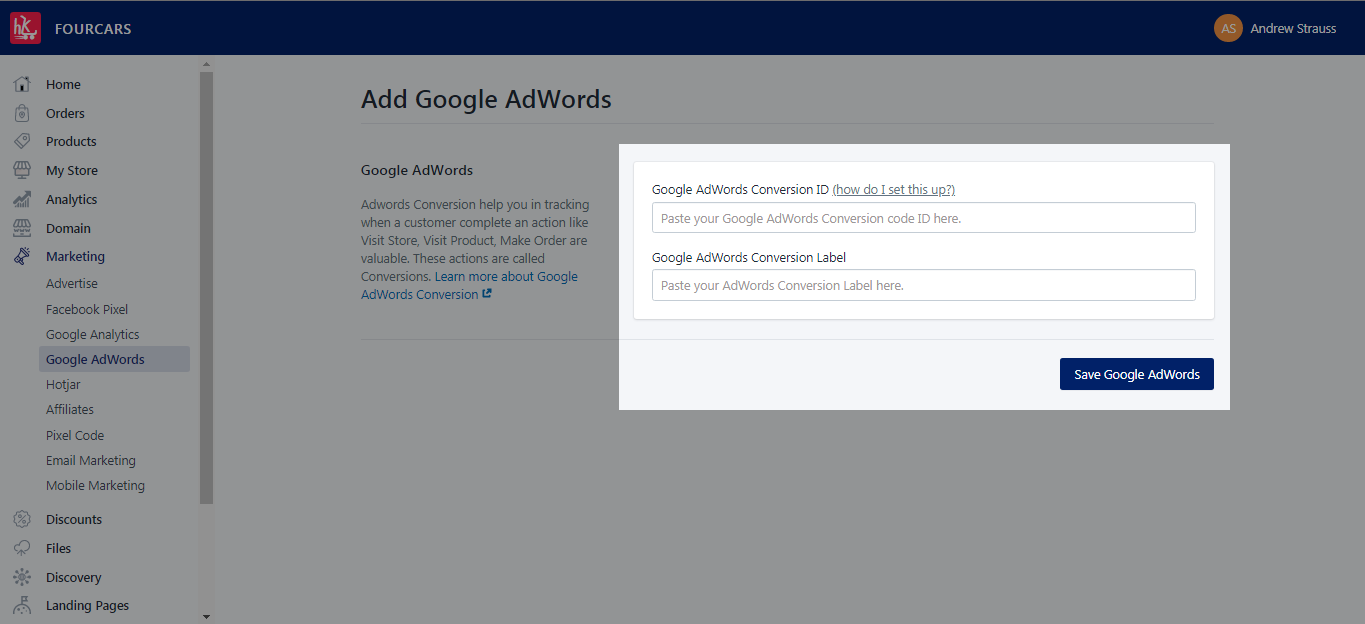
Task: Click the AS user avatar
Action: 1228,28
